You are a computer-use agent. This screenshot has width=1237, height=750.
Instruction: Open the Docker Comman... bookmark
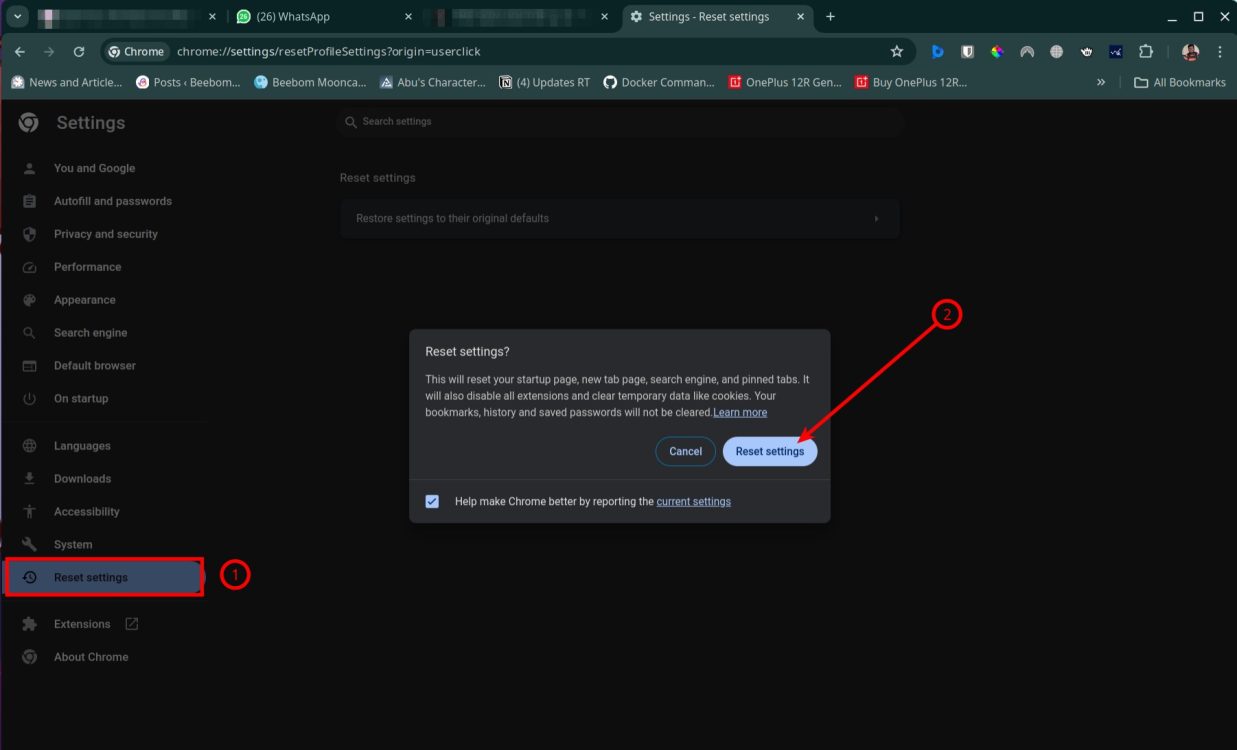point(658,82)
